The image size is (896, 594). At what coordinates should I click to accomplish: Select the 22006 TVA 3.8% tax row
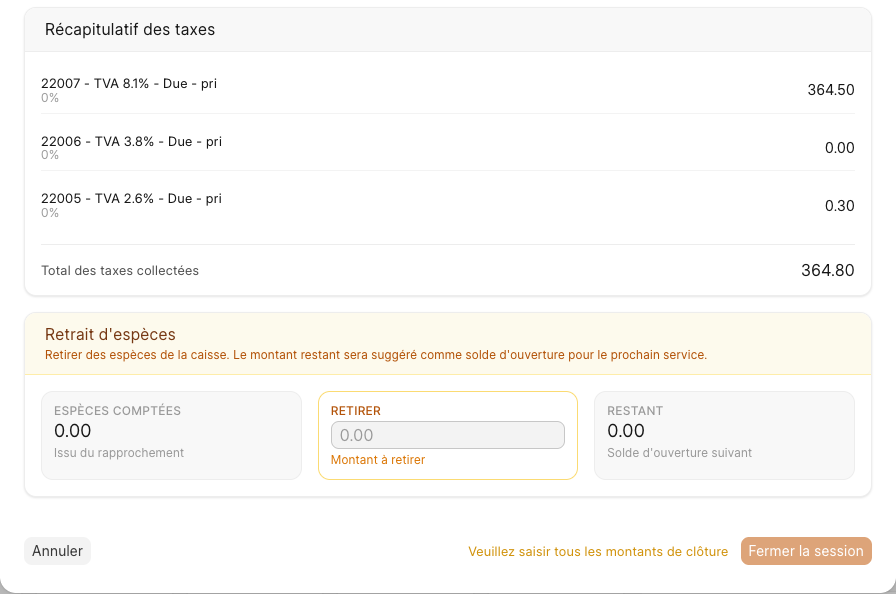coord(447,147)
